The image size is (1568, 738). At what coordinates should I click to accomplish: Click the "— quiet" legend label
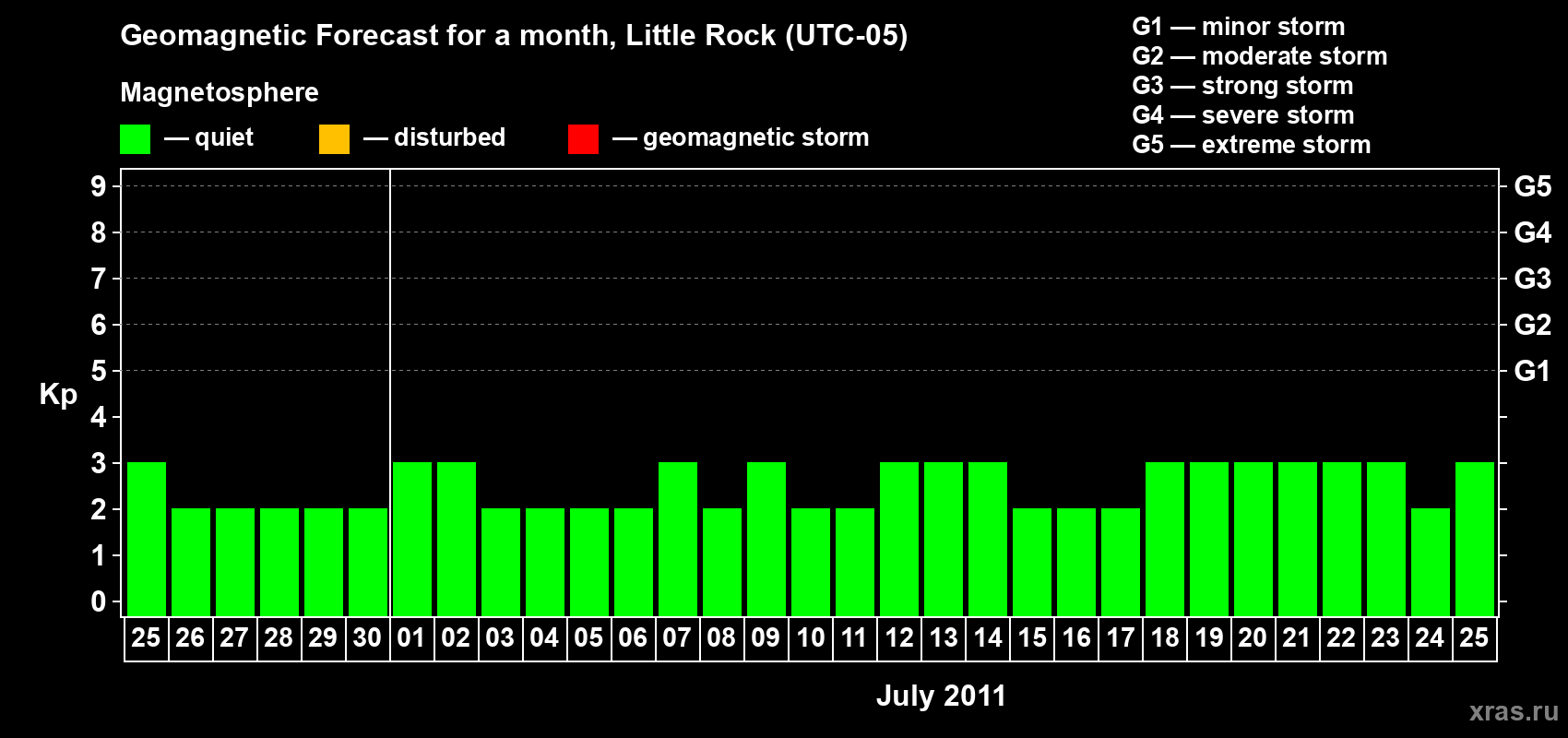pos(208,137)
